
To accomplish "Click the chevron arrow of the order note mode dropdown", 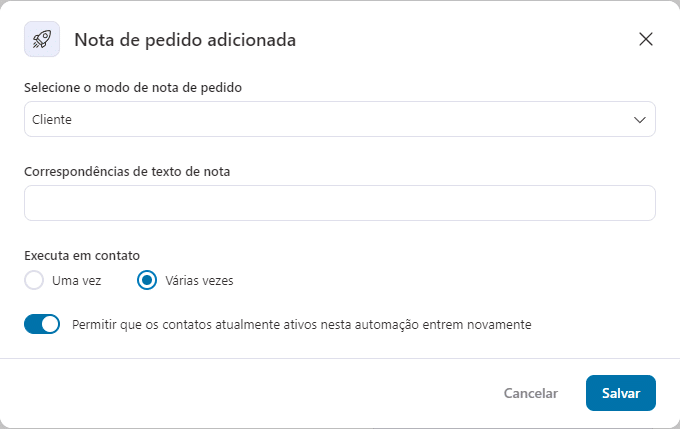I will 640,120.
